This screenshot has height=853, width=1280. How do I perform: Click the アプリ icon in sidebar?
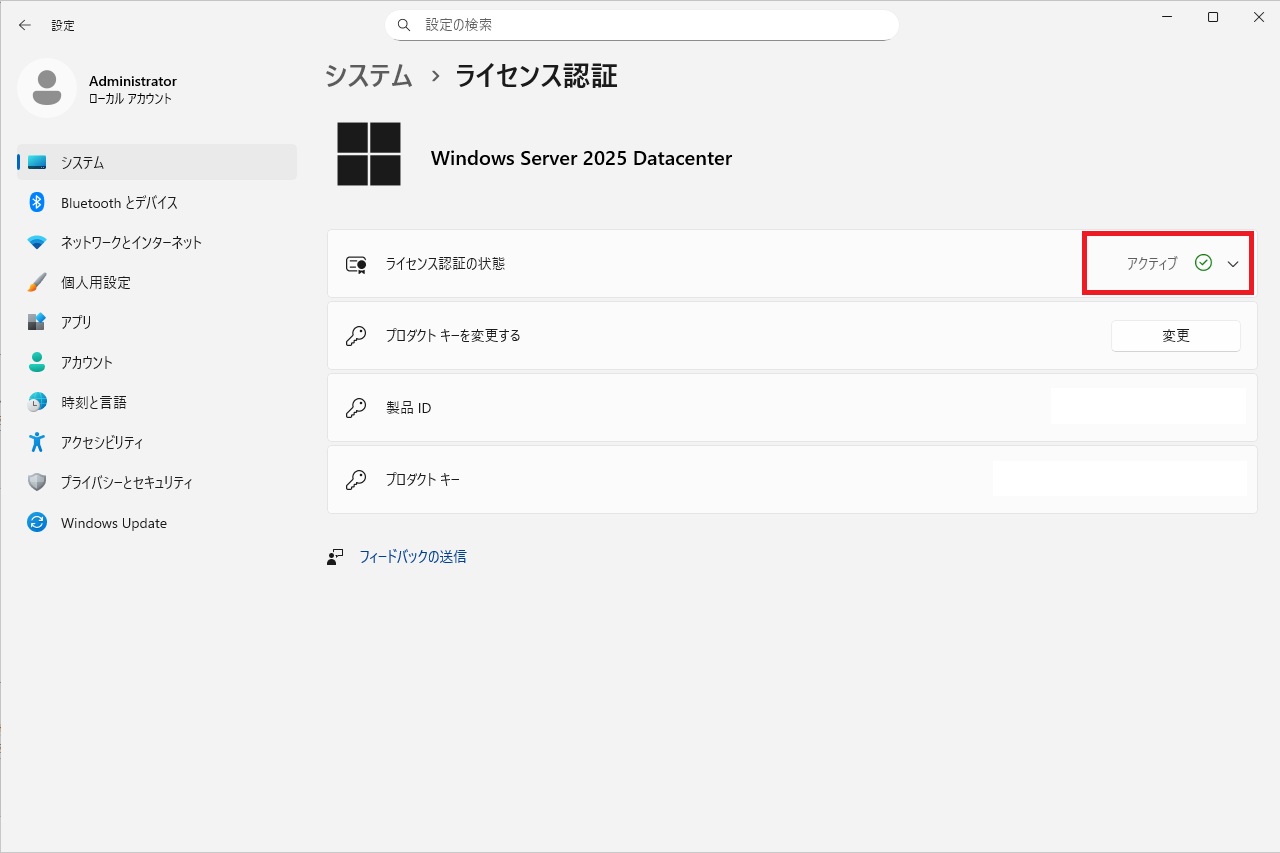coord(37,322)
